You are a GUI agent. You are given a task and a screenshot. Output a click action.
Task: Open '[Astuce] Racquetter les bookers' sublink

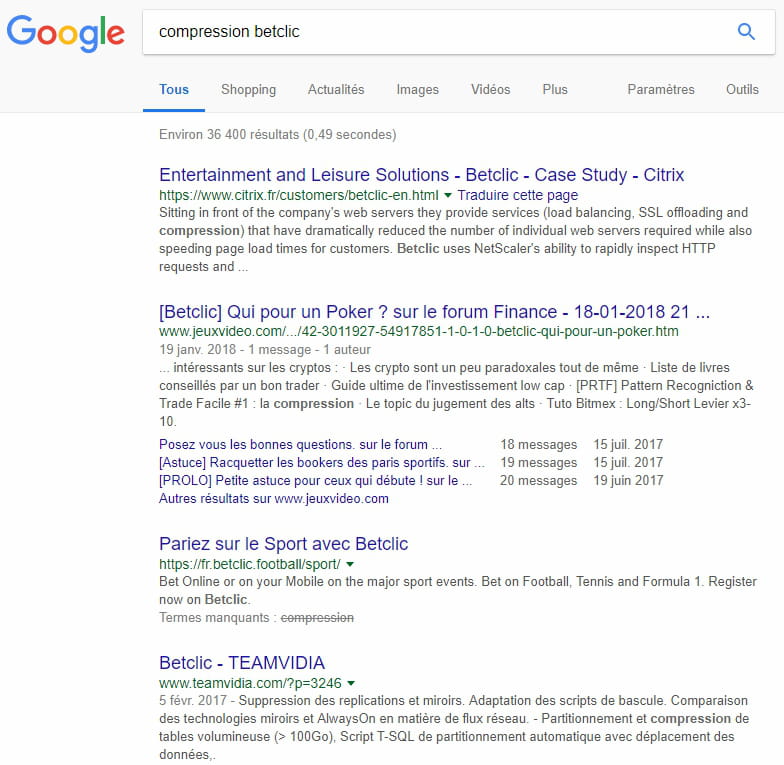point(322,462)
